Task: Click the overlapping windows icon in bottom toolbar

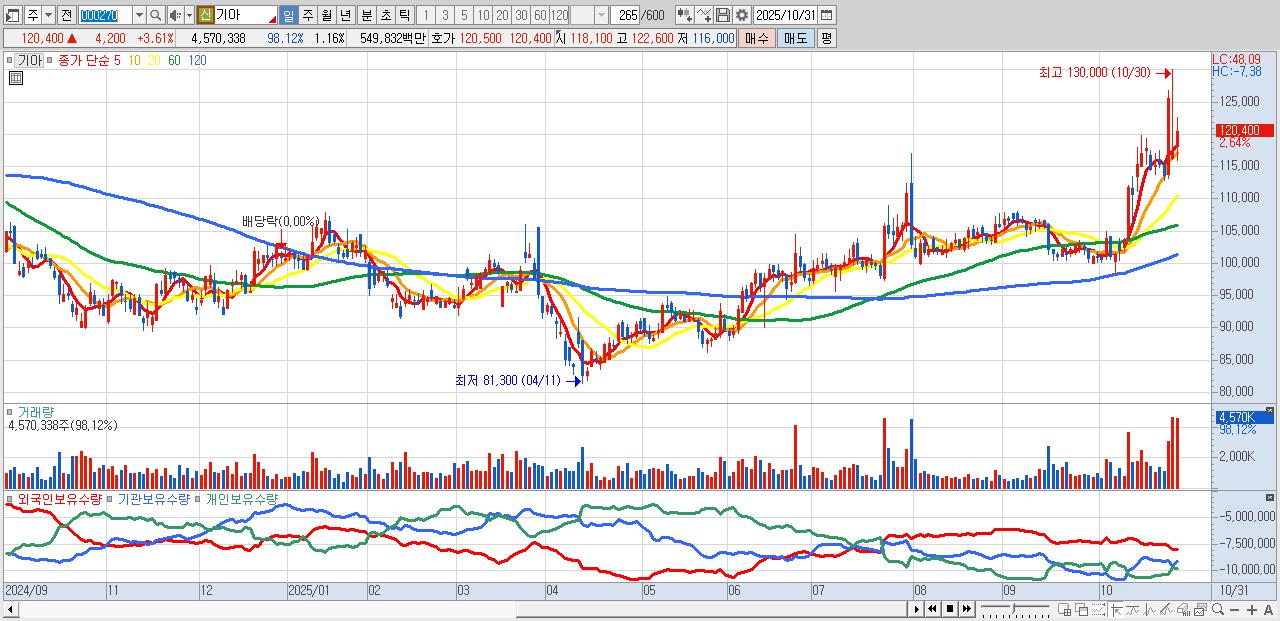Action: 1082,609
